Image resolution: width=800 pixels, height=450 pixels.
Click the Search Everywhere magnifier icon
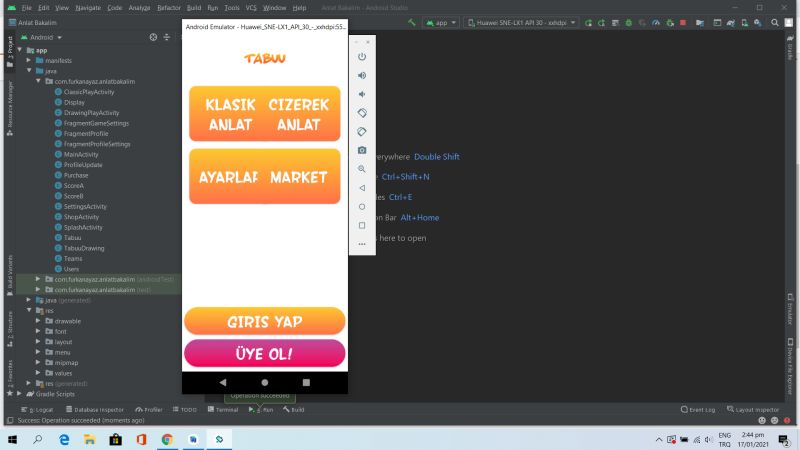pos(774,22)
